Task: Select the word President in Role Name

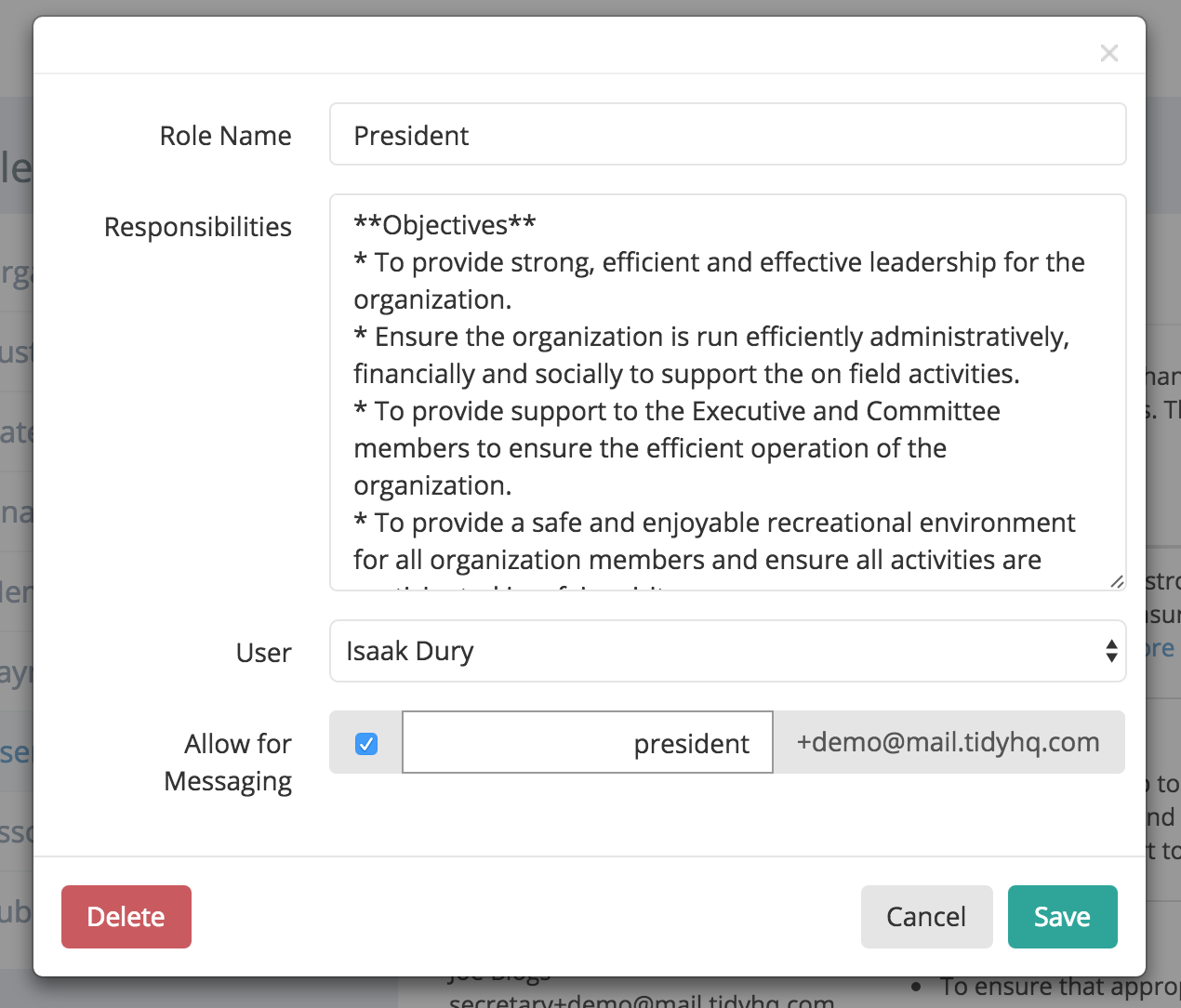Action: point(410,135)
